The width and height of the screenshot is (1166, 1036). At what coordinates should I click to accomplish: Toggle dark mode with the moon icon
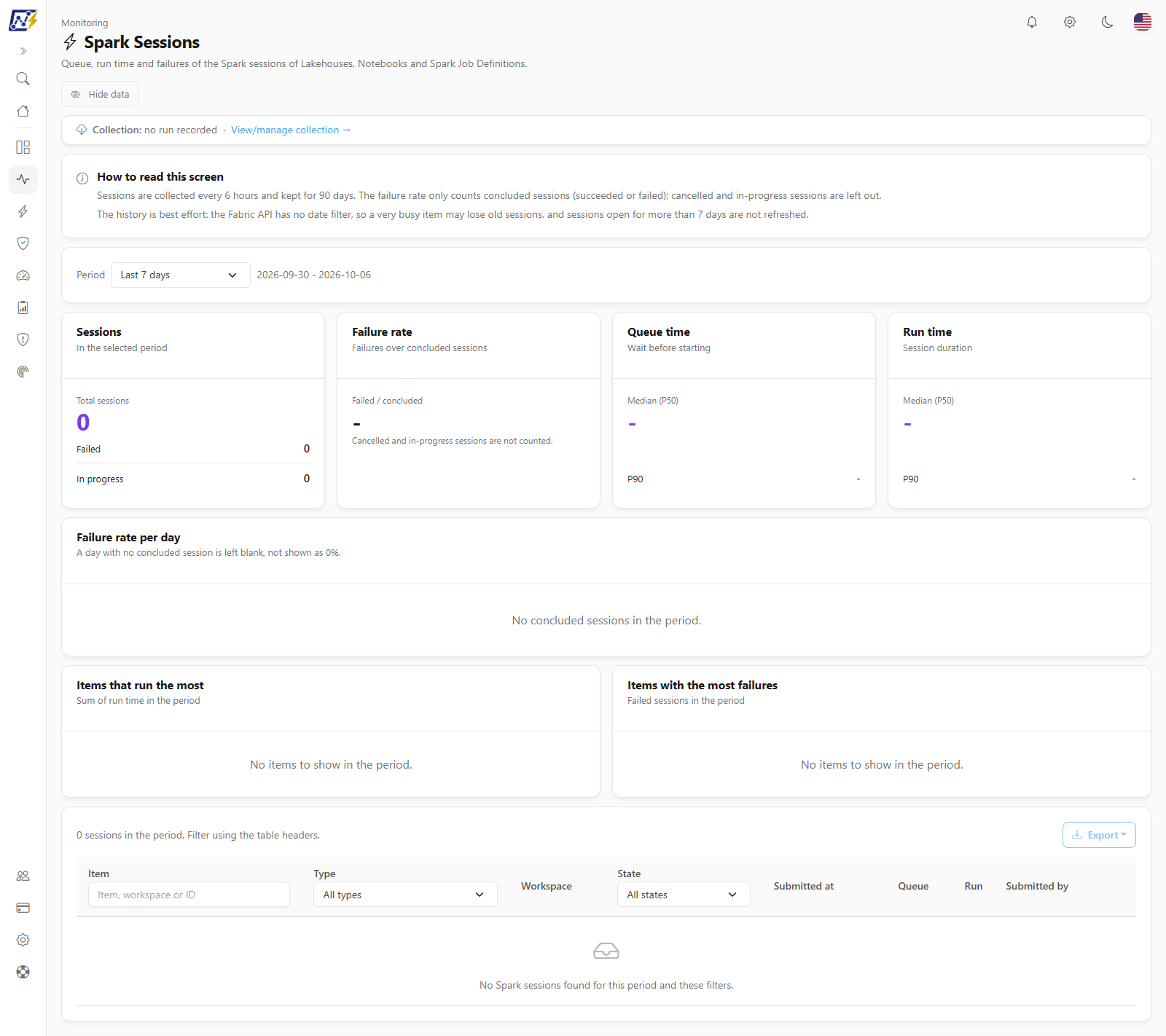(1108, 22)
